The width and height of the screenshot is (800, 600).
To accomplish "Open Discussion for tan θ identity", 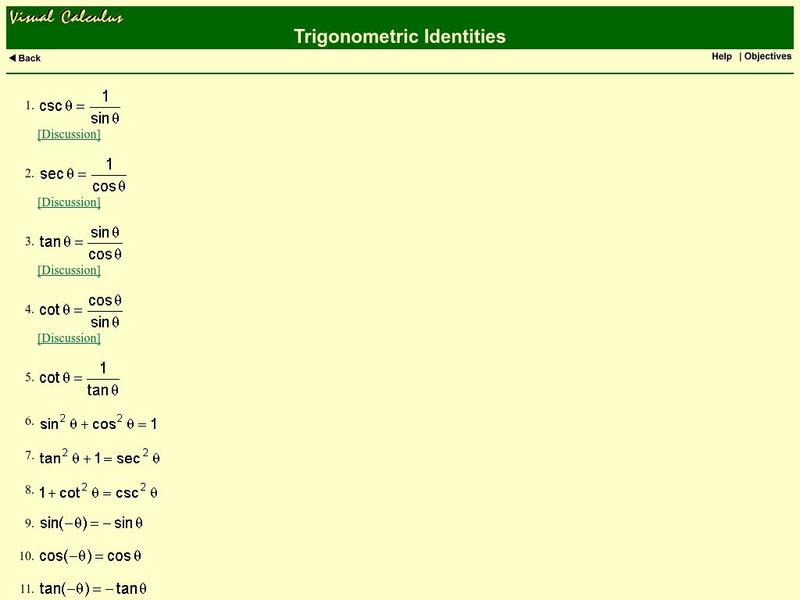I will [x=69, y=270].
